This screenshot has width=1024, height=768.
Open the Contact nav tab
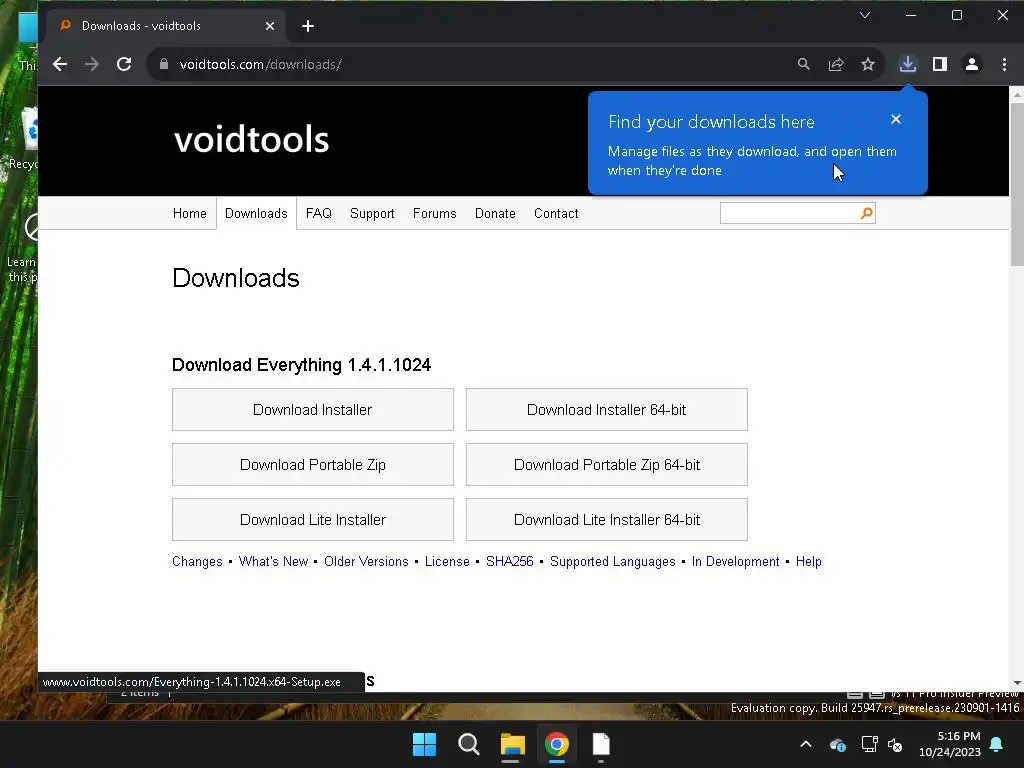[x=556, y=214]
